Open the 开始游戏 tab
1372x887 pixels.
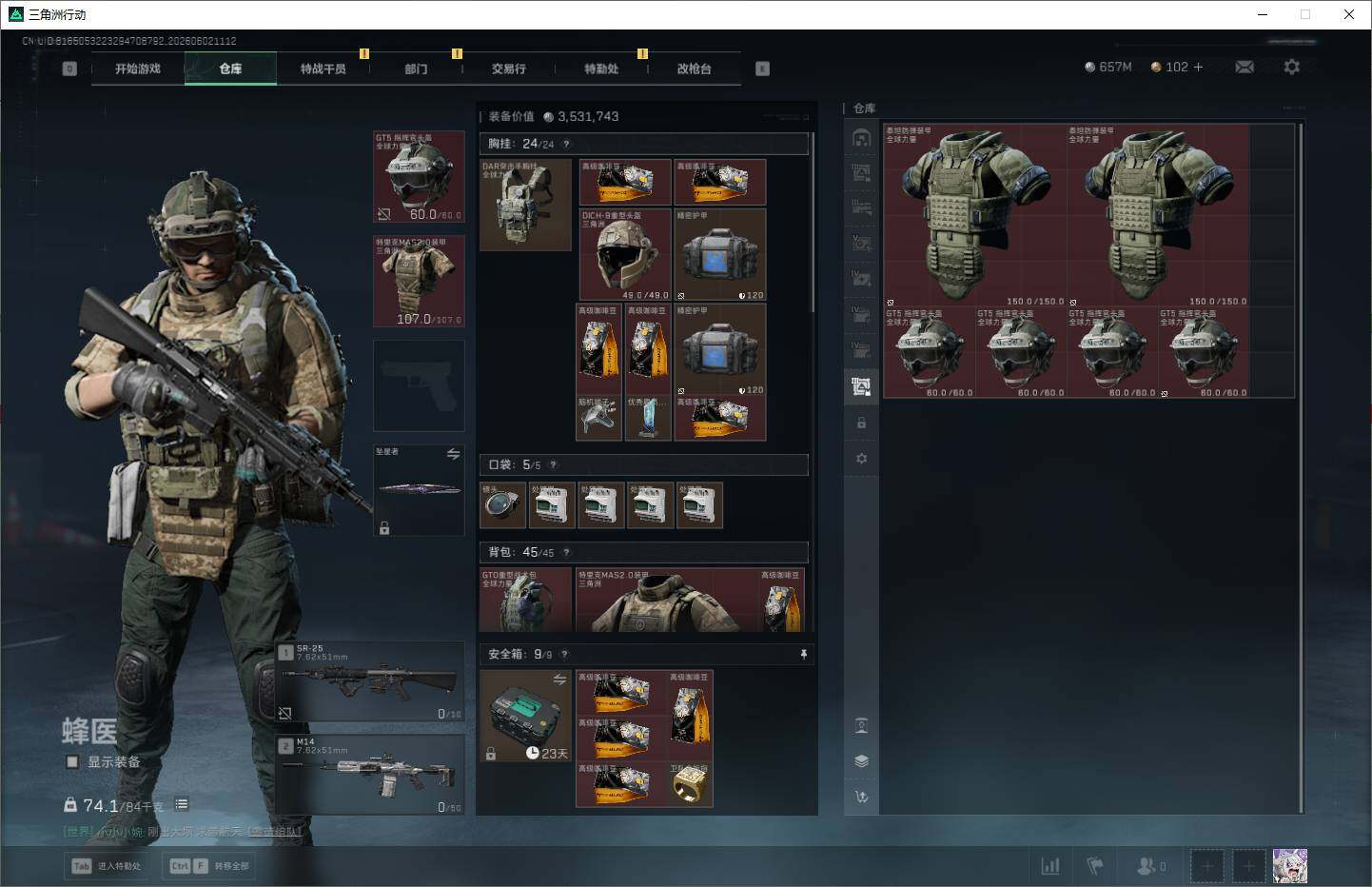click(138, 69)
